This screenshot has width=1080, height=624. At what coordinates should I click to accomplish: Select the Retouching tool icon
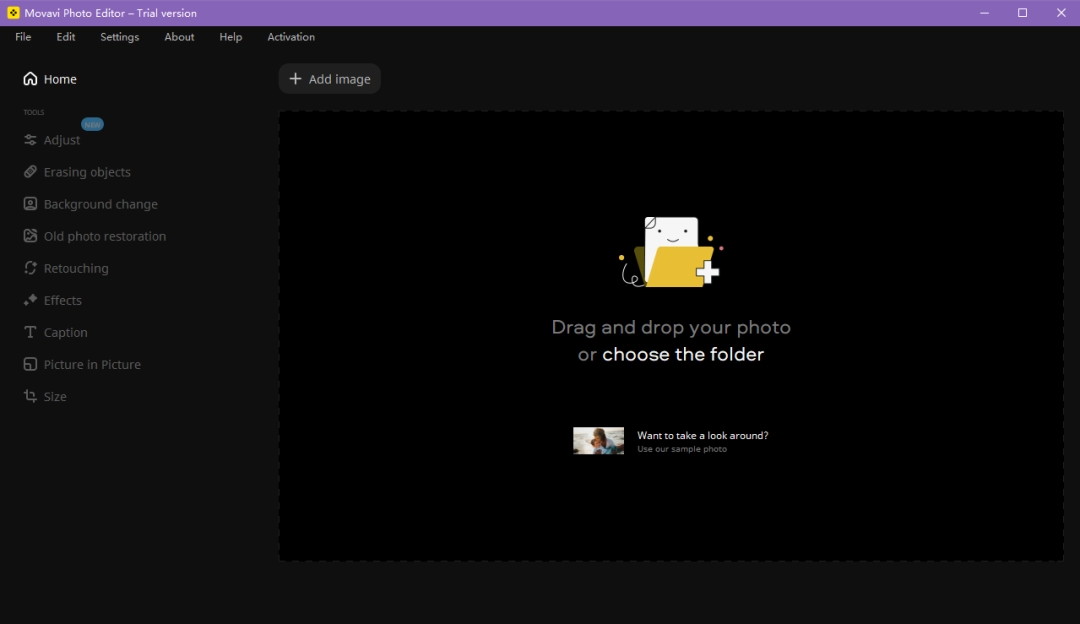click(30, 268)
